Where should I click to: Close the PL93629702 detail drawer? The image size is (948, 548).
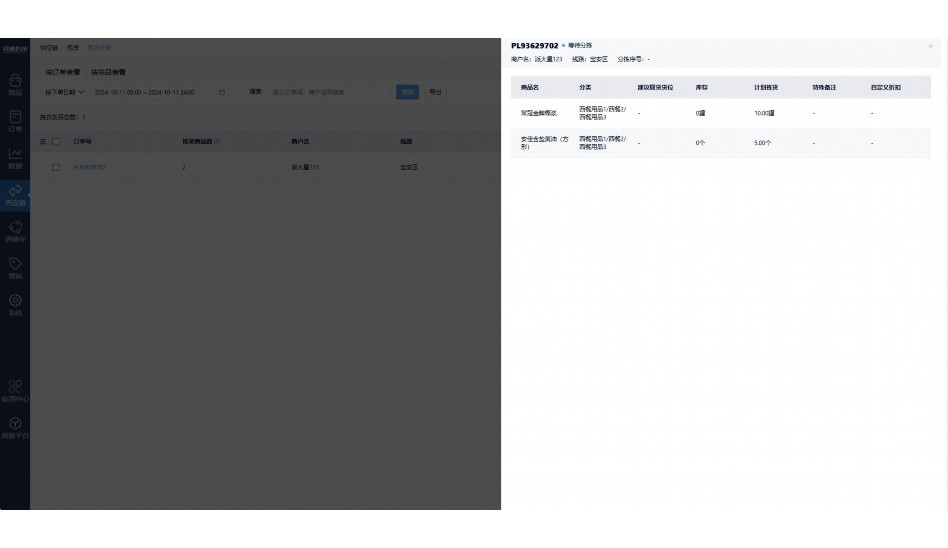tap(930, 46)
